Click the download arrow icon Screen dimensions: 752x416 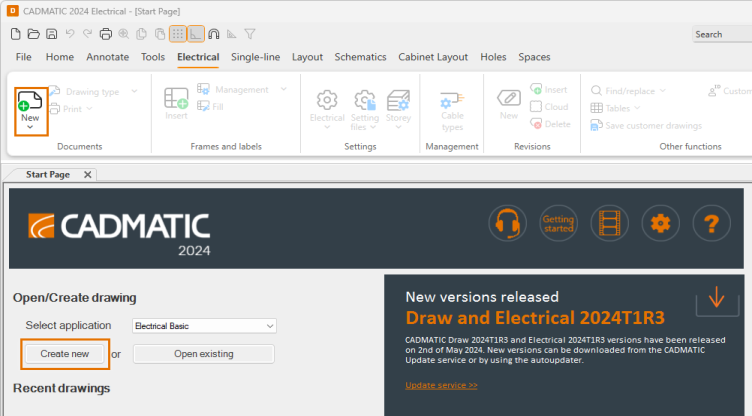715,298
